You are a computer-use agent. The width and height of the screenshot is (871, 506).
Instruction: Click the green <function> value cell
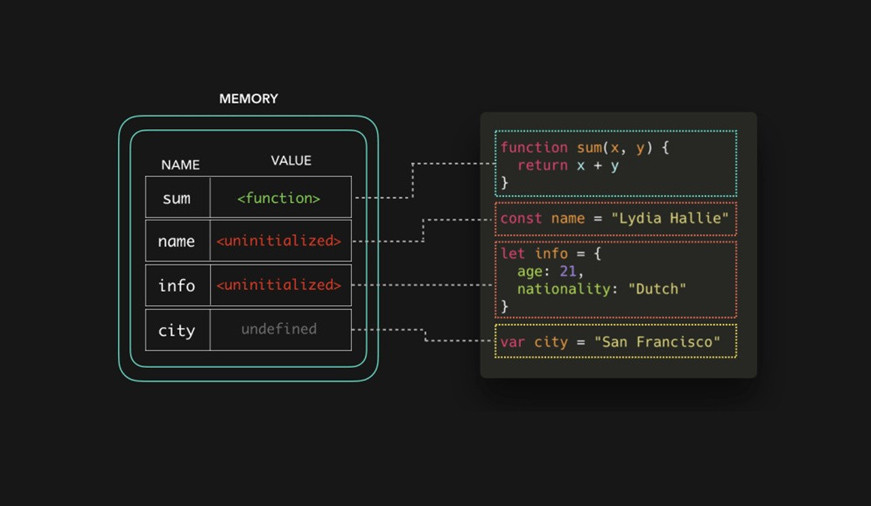coord(279,198)
